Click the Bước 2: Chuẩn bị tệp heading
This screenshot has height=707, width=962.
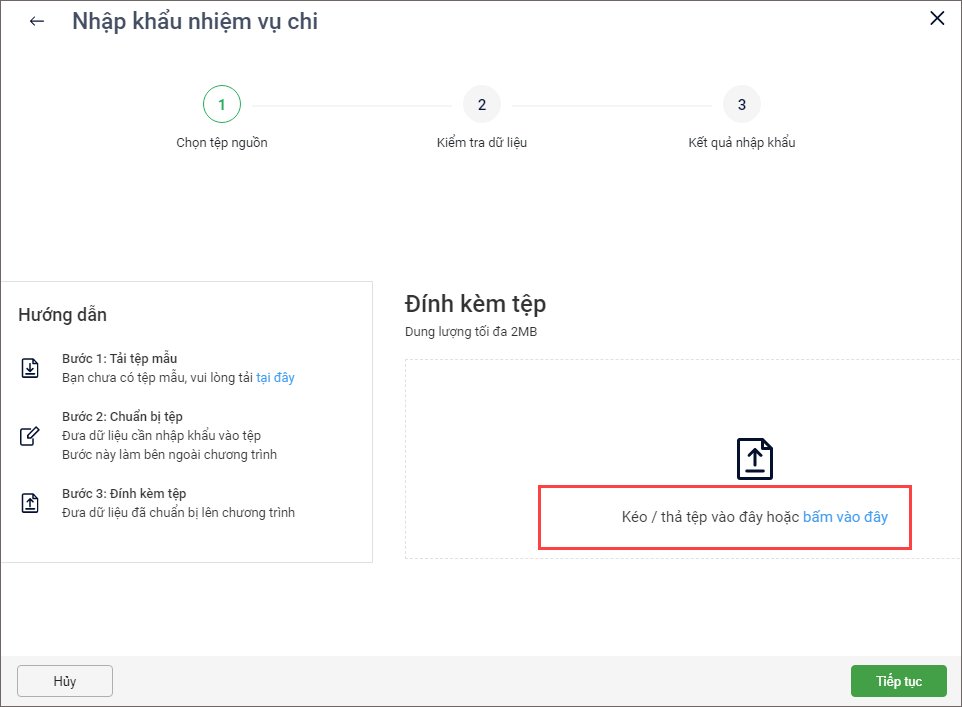(122, 416)
